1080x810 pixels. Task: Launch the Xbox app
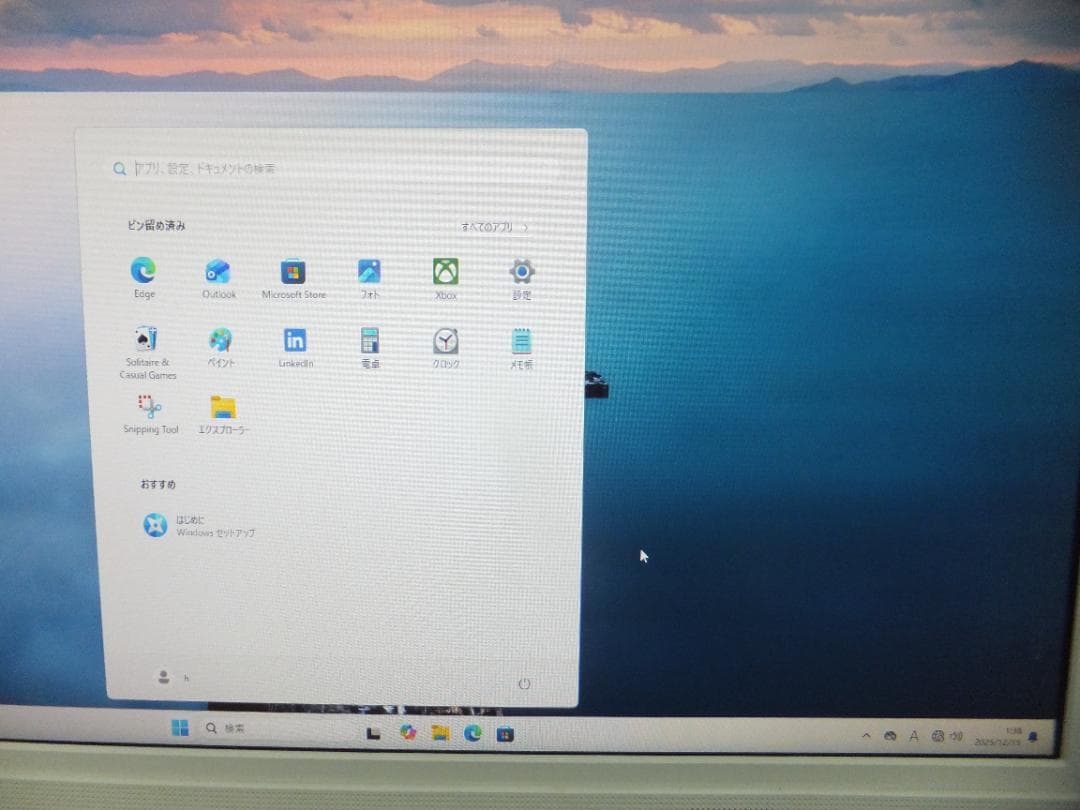444,270
